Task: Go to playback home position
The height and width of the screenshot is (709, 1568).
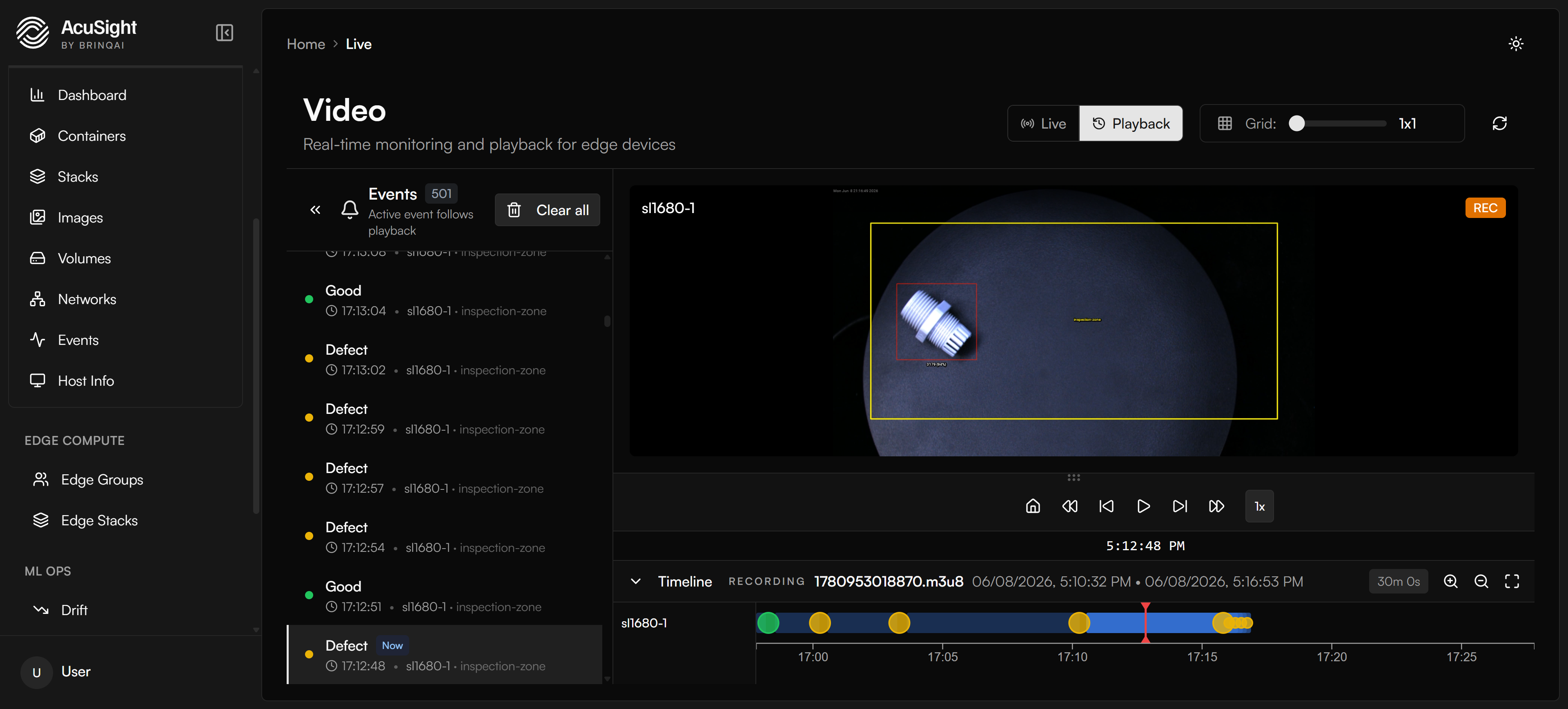Action: pyautogui.click(x=1033, y=507)
